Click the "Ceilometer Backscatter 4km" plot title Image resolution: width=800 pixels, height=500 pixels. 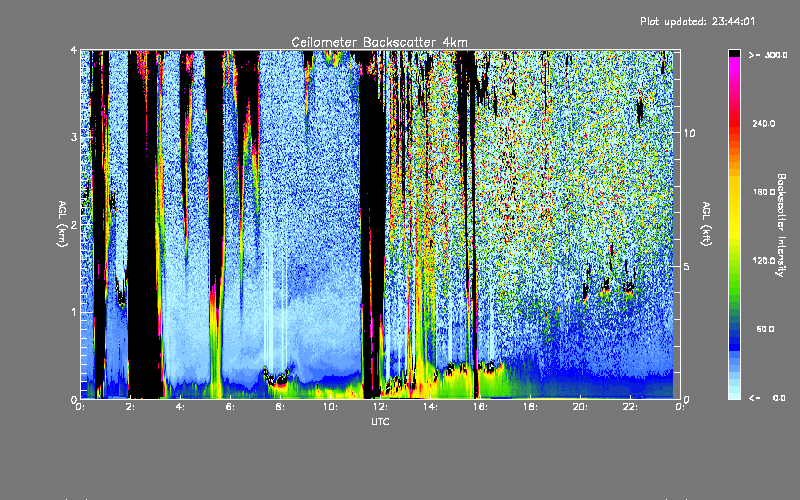tap(379, 42)
